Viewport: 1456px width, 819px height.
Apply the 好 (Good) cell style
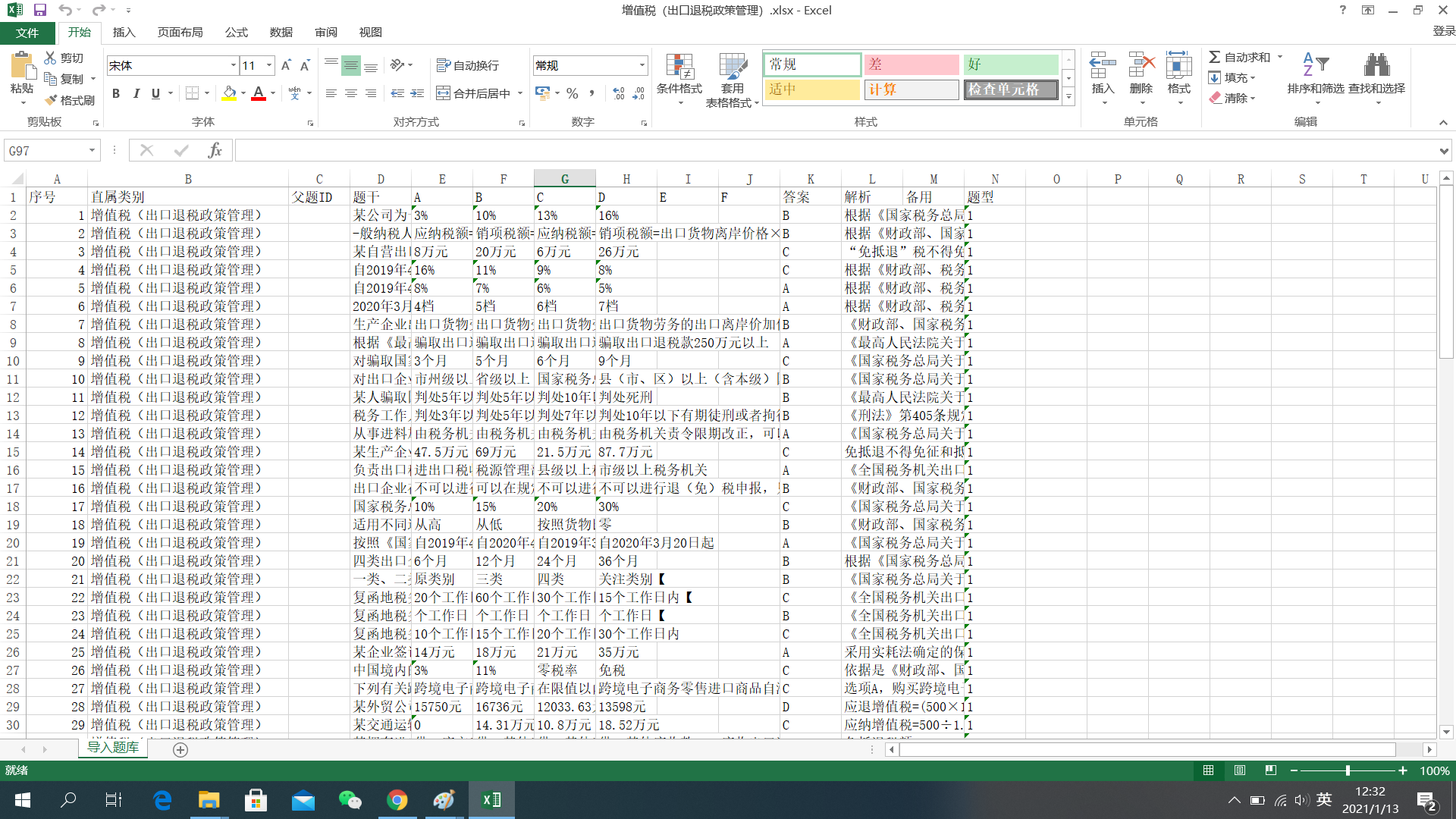click(x=1011, y=64)
